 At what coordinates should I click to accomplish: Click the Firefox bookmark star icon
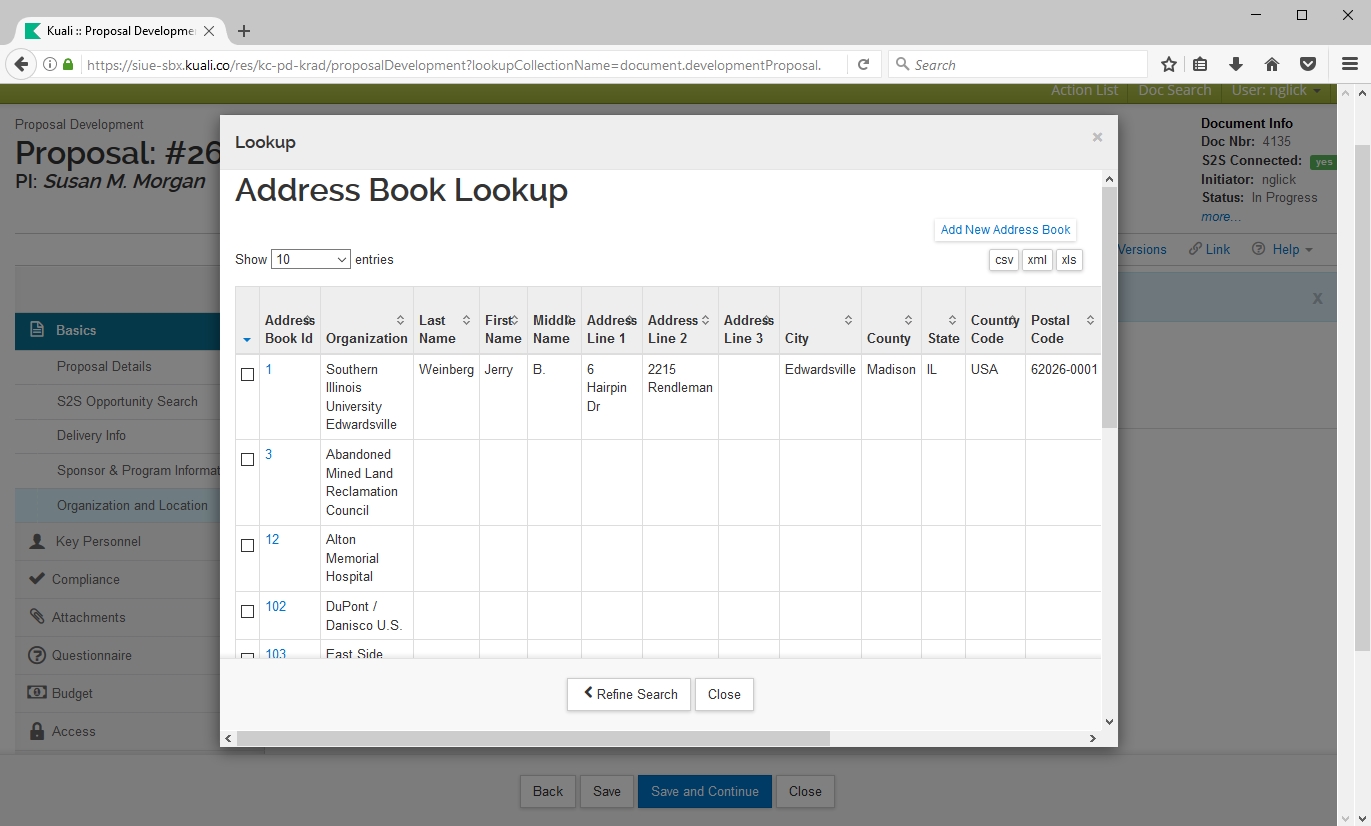[1168, 65]
